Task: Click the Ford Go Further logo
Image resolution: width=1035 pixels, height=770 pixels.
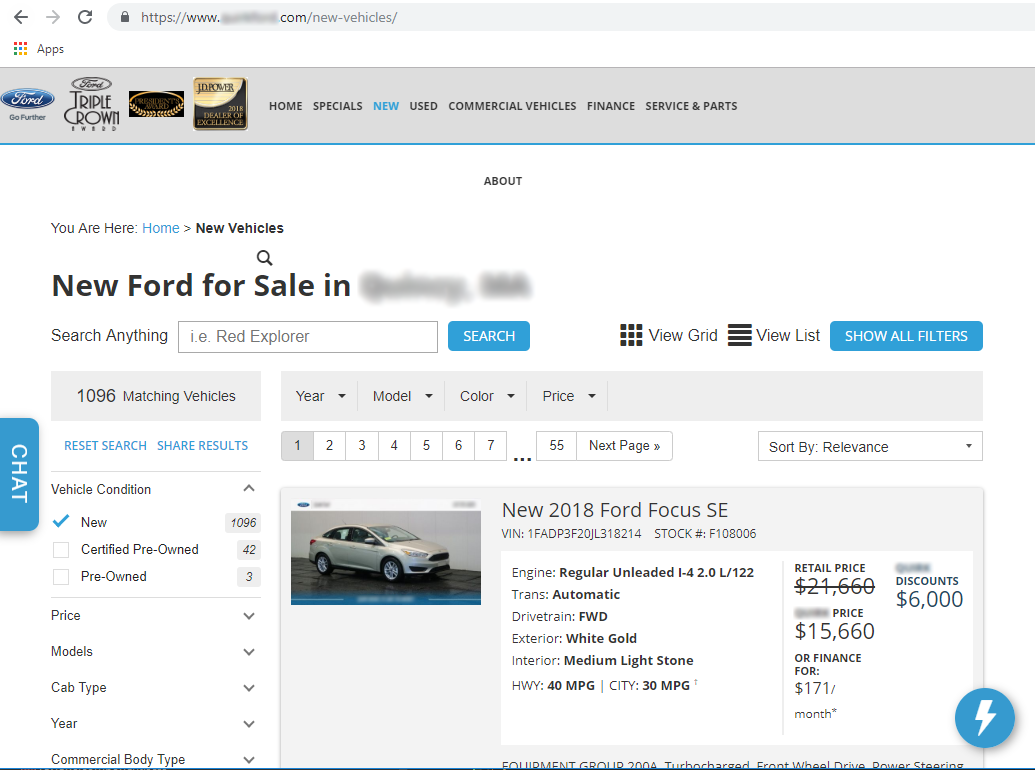Action: (x=27, y=104)
